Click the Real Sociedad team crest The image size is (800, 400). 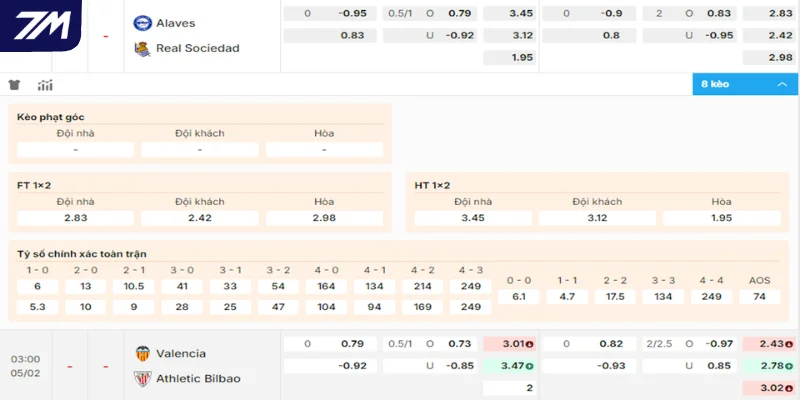coord(142,48)
